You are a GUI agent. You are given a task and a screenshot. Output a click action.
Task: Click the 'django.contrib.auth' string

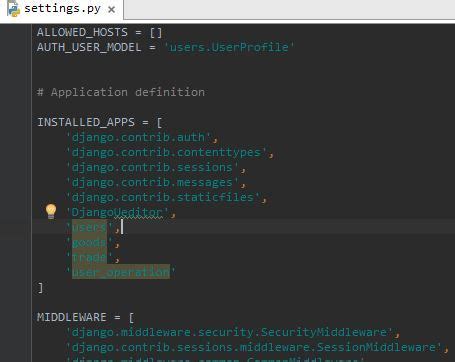coord(139,137)
